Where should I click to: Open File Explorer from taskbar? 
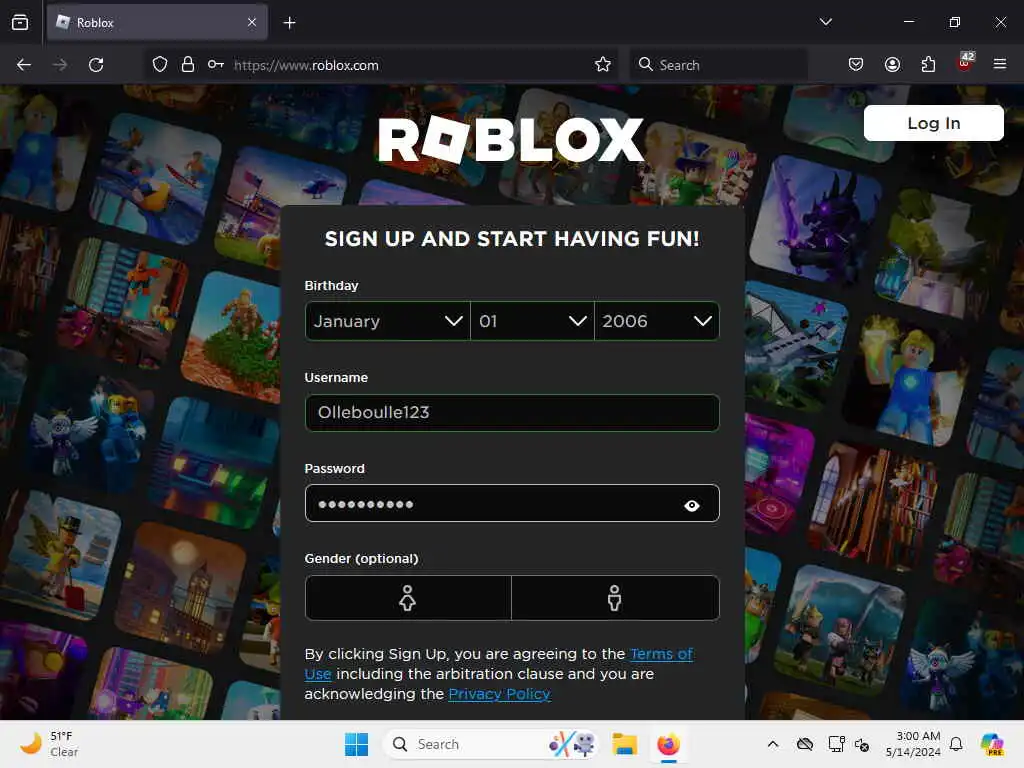pyautogui.click(x=624, y=744)
